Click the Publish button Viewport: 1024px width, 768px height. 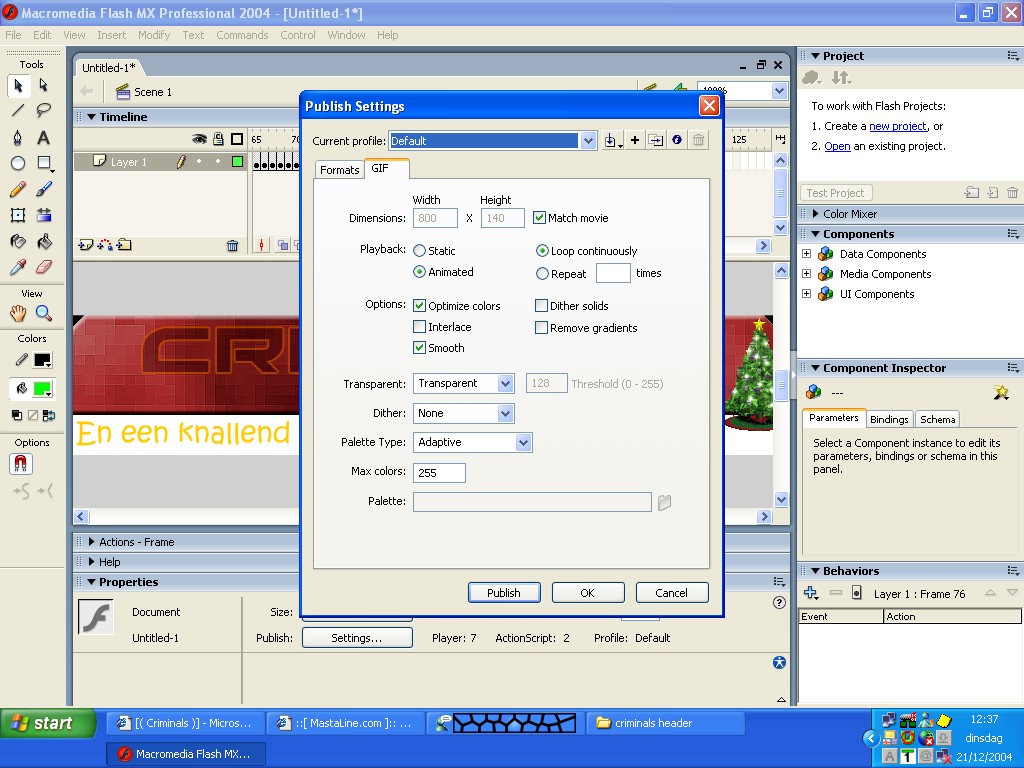[504, 593]
